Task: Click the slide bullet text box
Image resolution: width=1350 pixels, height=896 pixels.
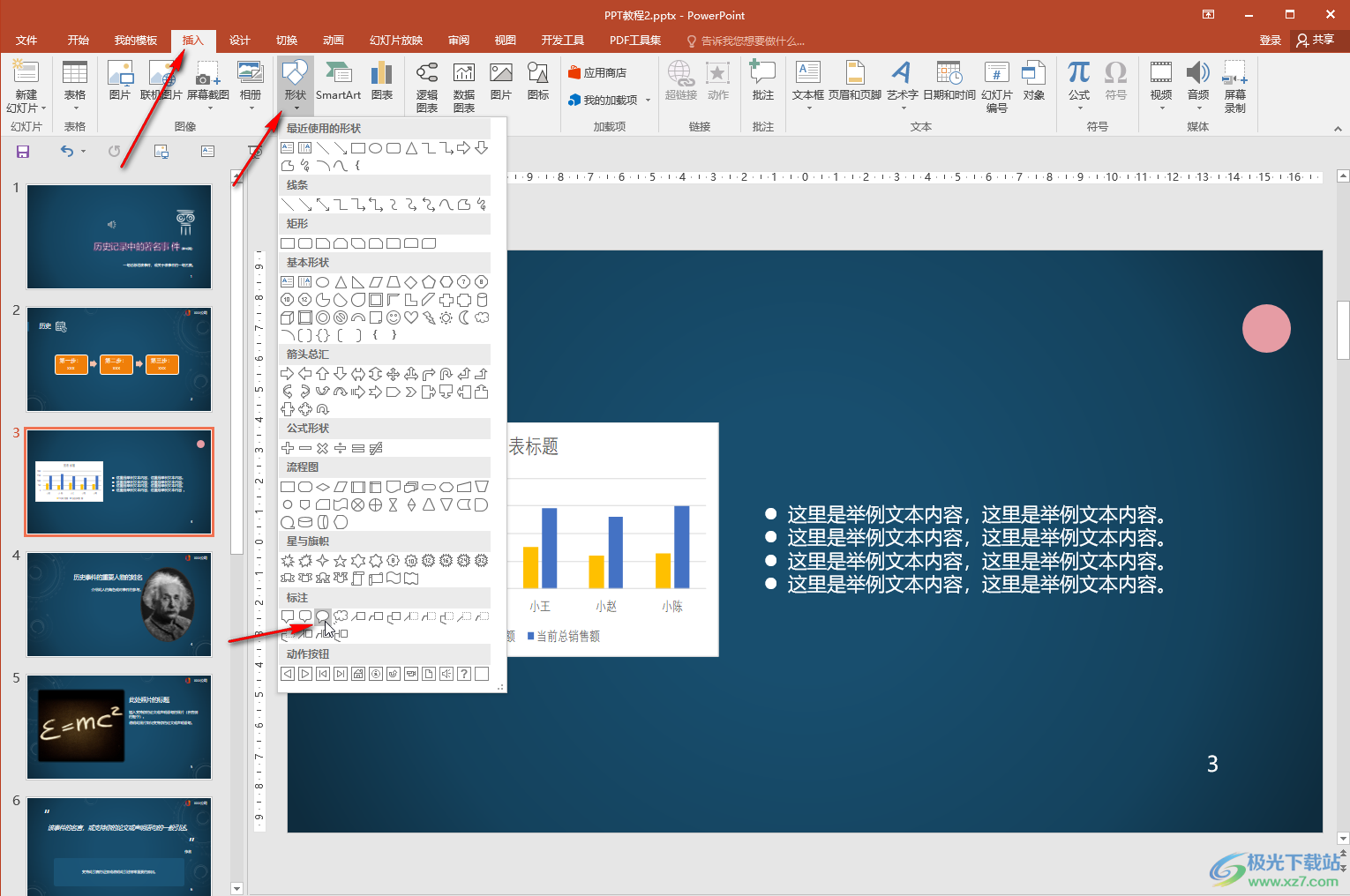Action: [966, 549]
